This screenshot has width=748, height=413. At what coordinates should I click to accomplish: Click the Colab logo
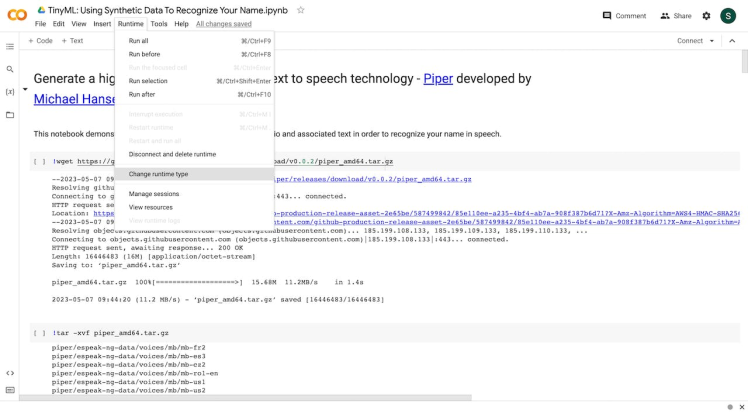click(x=17, y=15)
